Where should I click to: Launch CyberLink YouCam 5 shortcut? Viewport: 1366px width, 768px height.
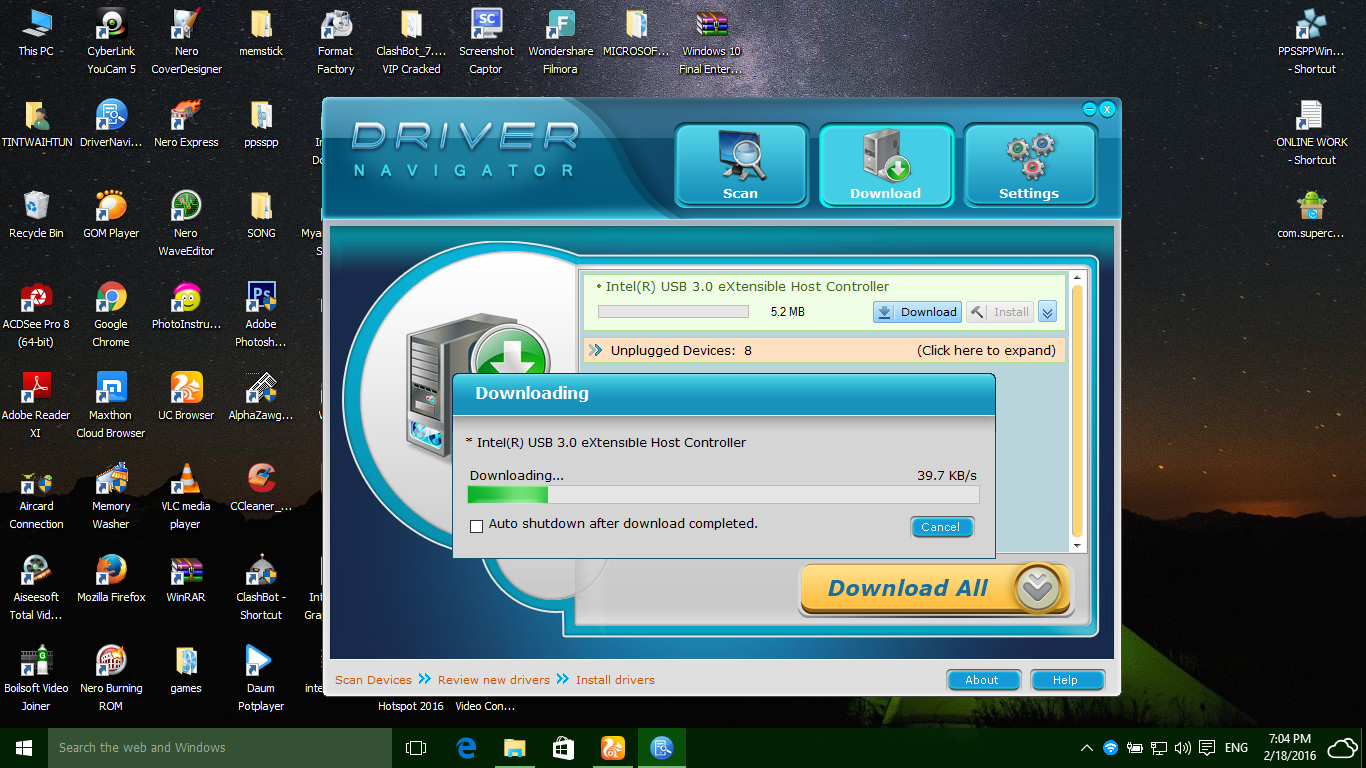pos(111,41)
